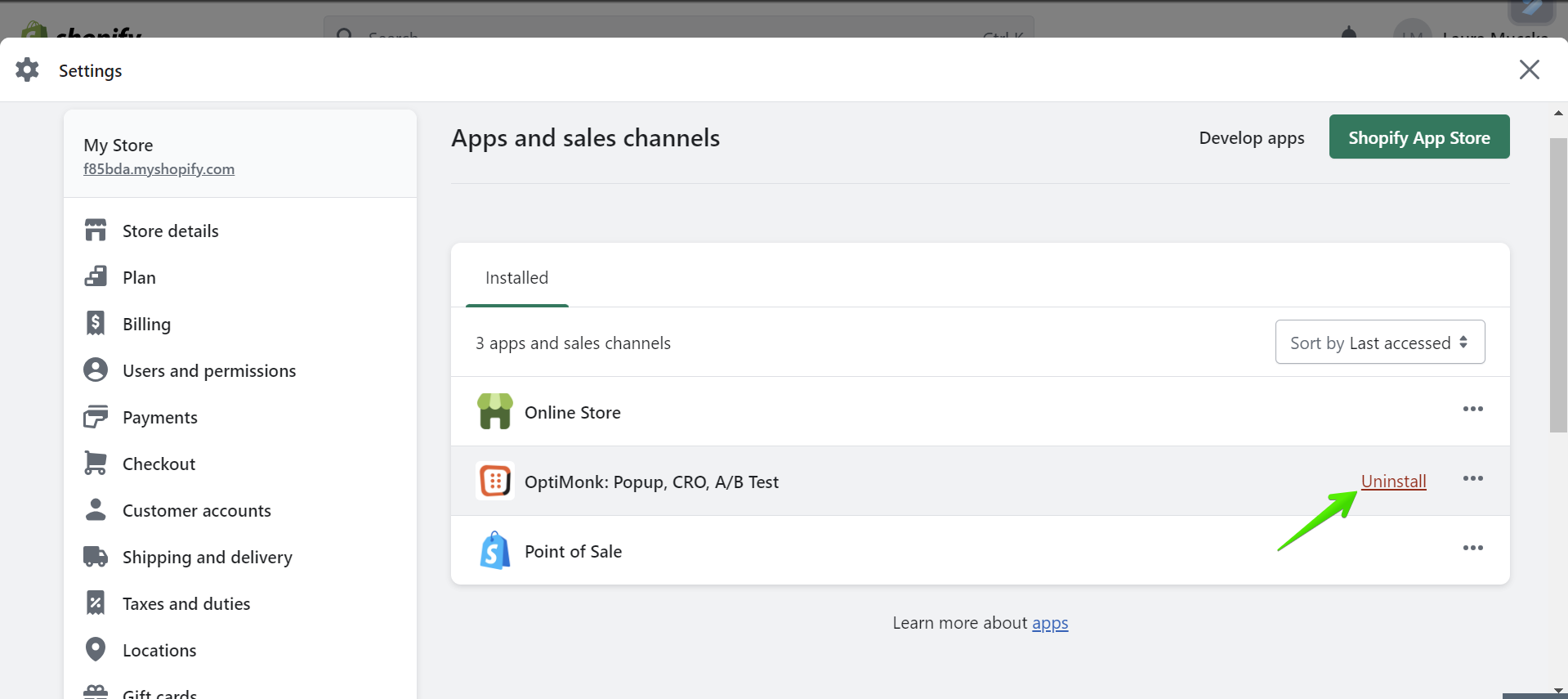
Task: Click the Taxes and duties percent icon
Action: click(x=96, y=603)
